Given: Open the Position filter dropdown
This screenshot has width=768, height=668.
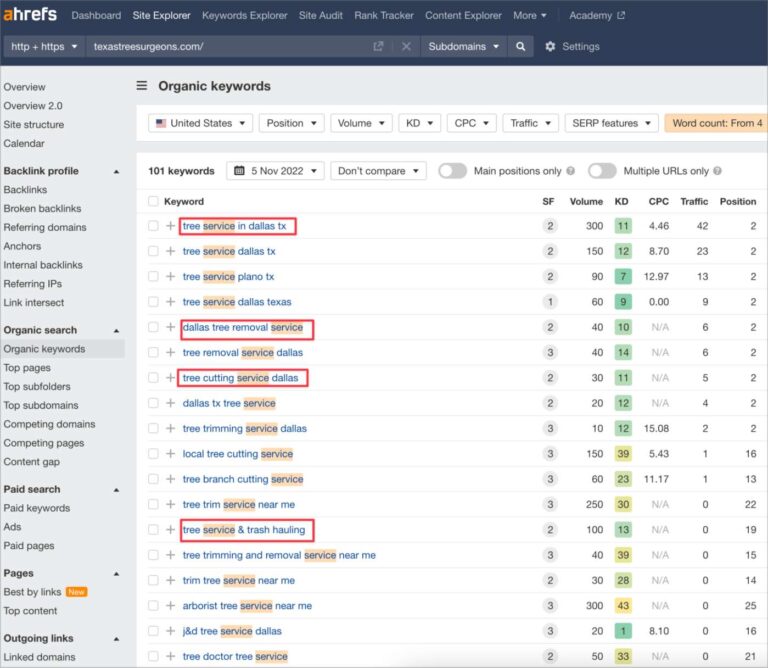Looking at the screenshot, I should click(x=291, y=123).
